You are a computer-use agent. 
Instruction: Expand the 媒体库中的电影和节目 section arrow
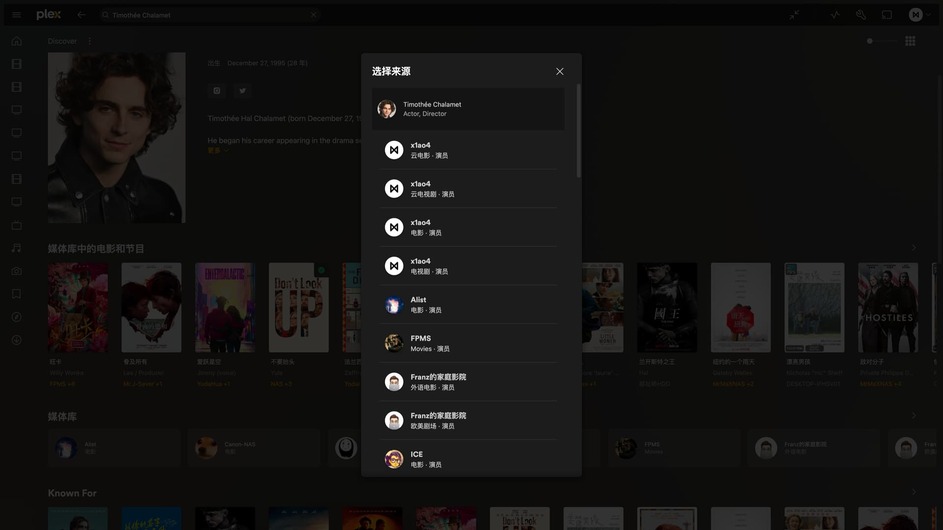[x=914, y=248]
